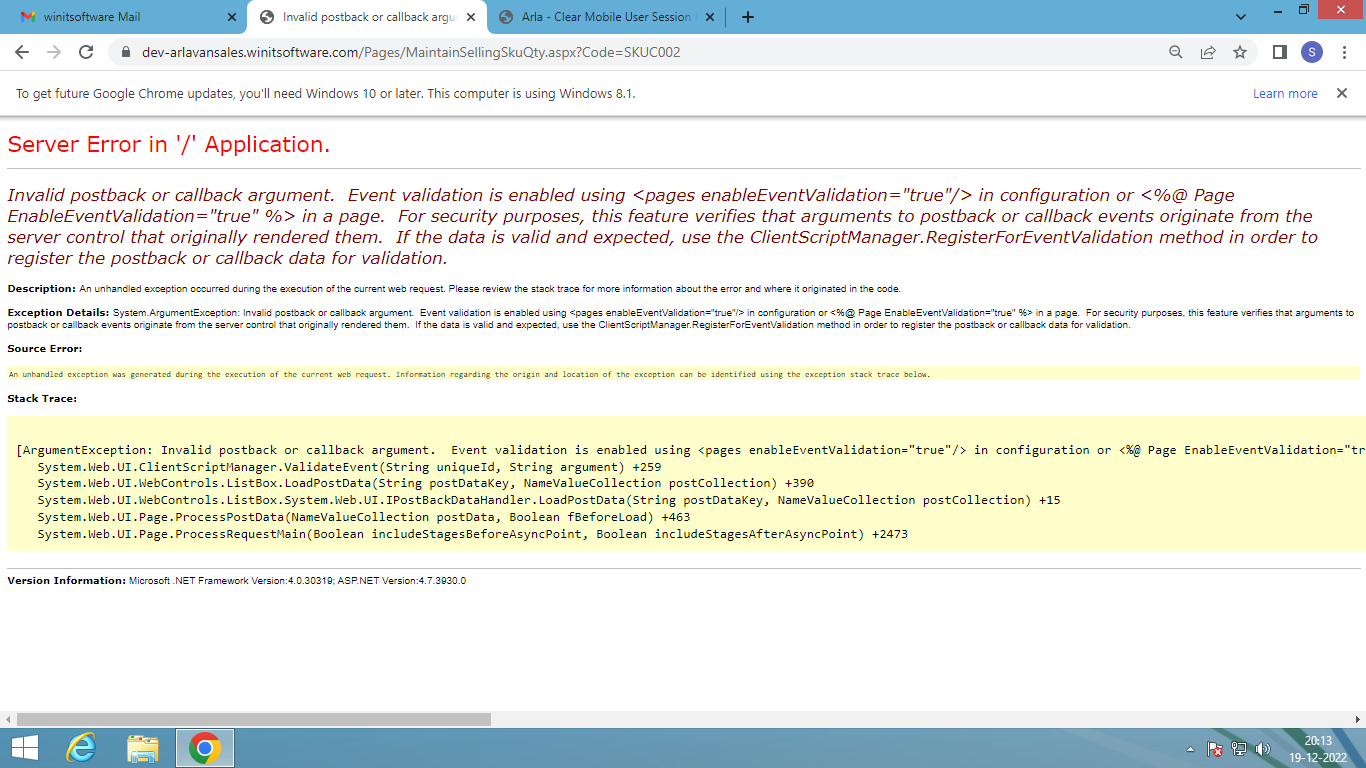Switch to winitsoftware Mail tab

tap(120, 17)
